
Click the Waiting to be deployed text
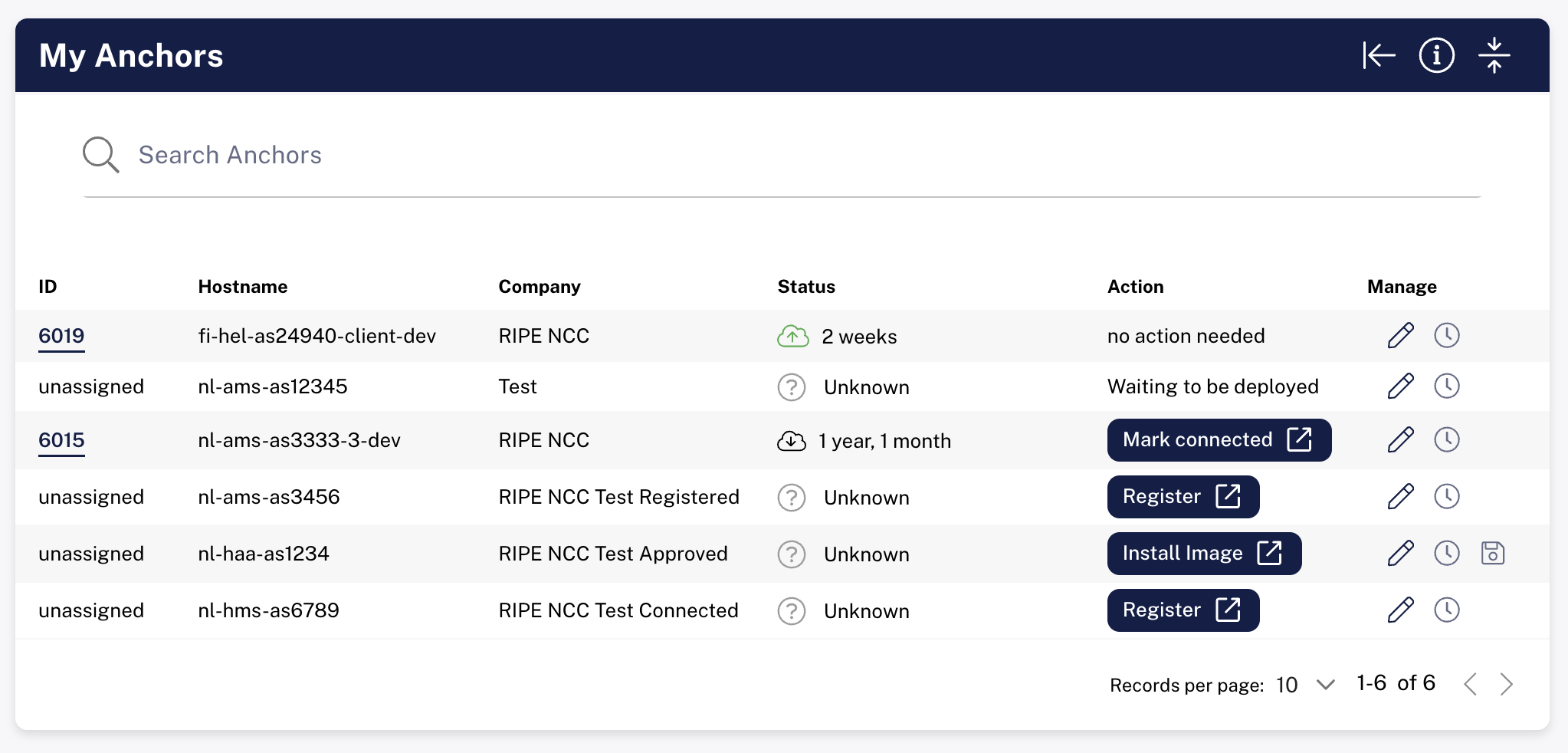coord(1212,386)
